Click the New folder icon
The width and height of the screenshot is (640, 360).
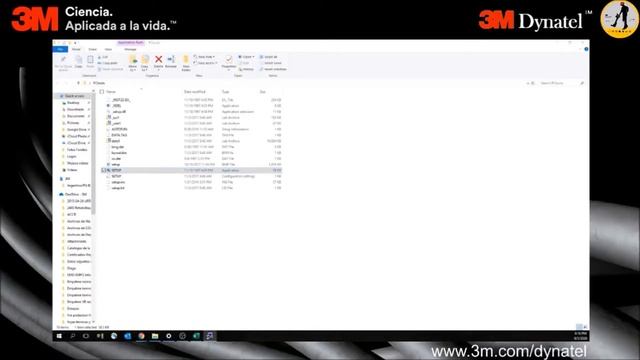(x=186, y=60)
